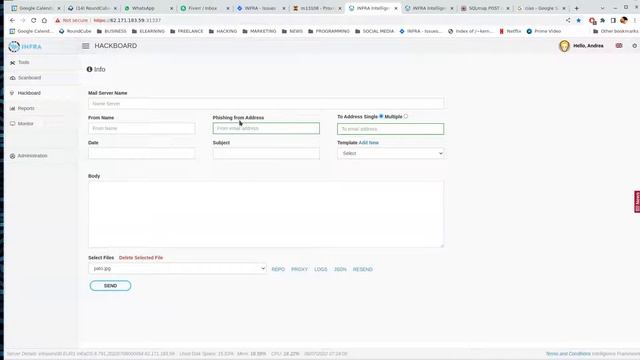
Task: Focus the To email address field
Action: click(390, 129)
